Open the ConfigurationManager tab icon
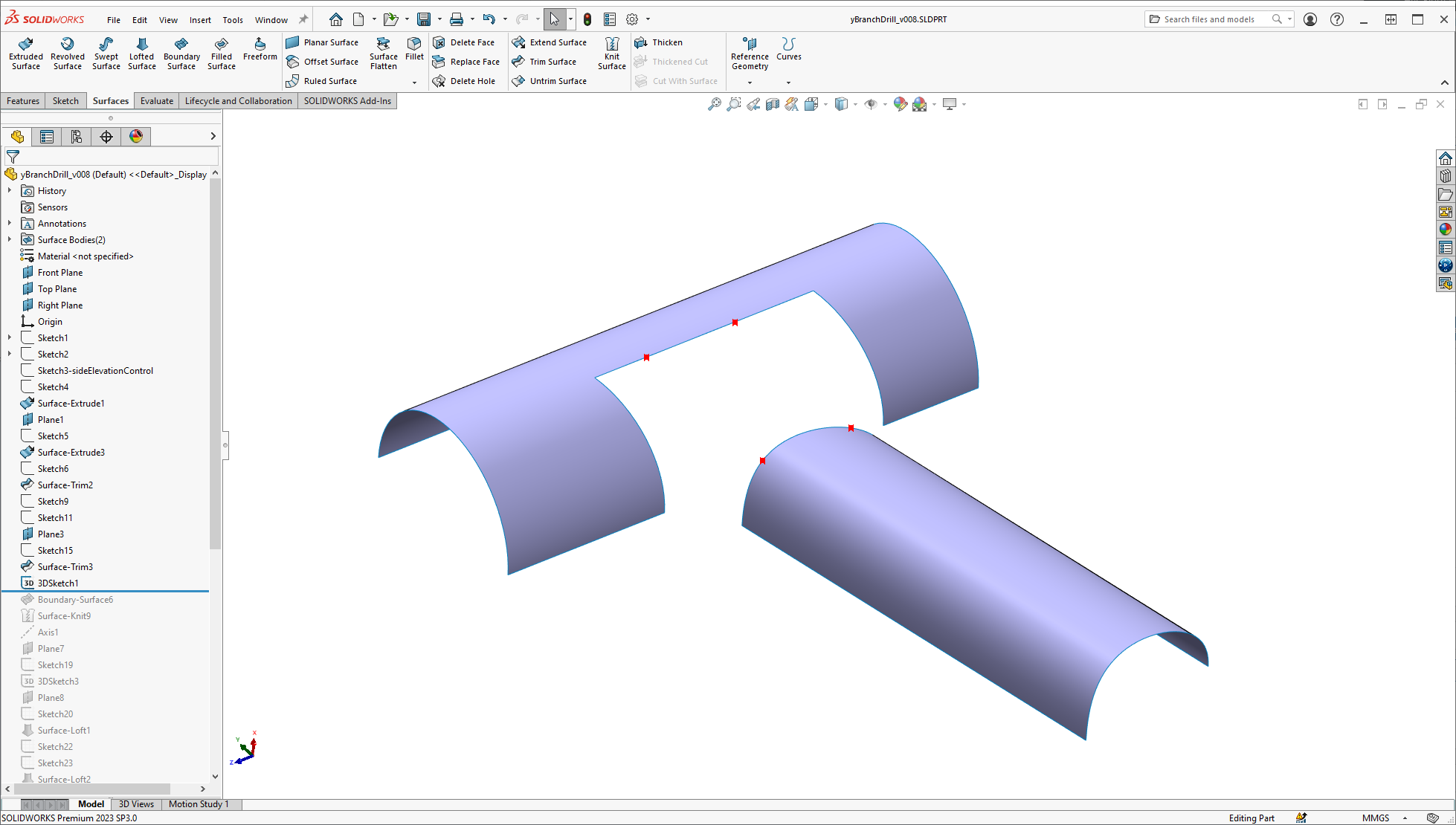Image resolution: width=1456 pixels, height=825 pixels. pyautogui.click(x=77, y=136)
